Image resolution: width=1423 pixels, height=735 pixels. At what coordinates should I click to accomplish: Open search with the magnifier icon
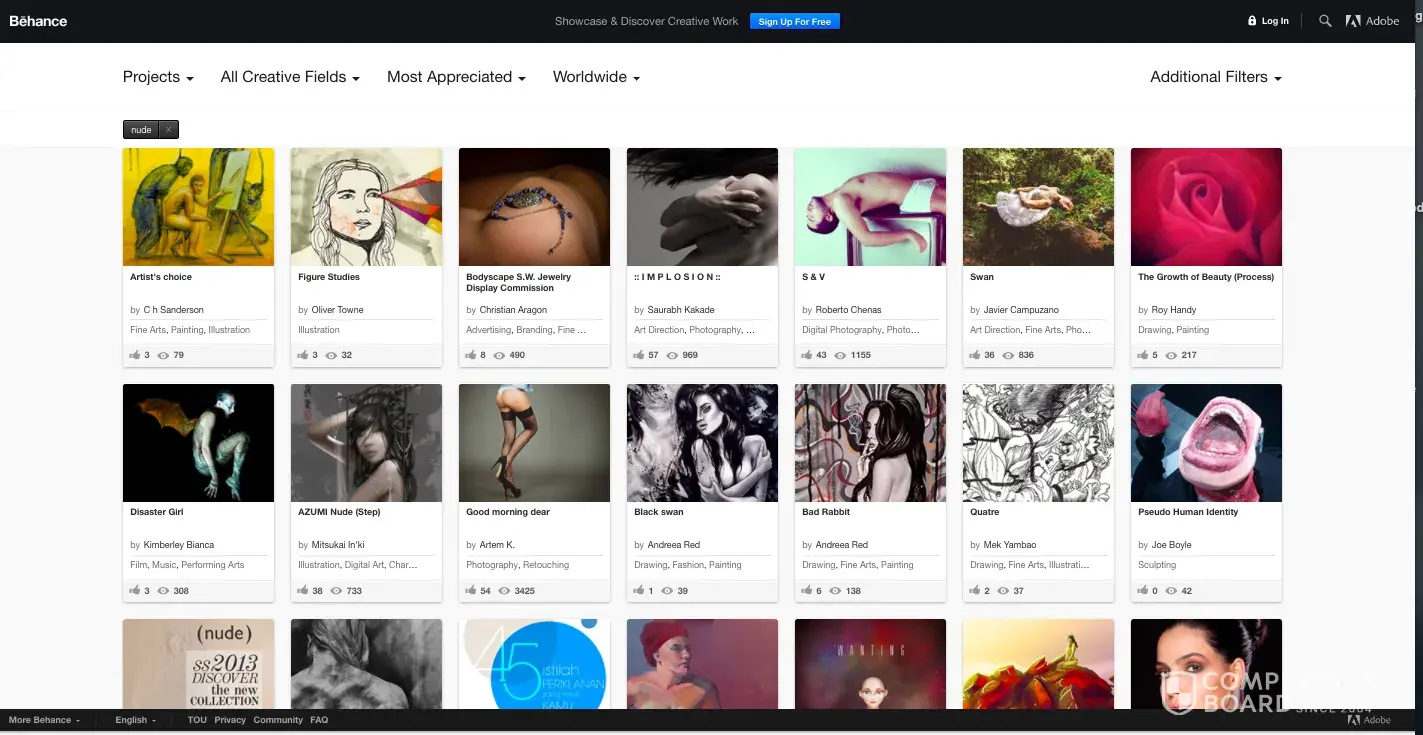click(x=1325, y=21)
